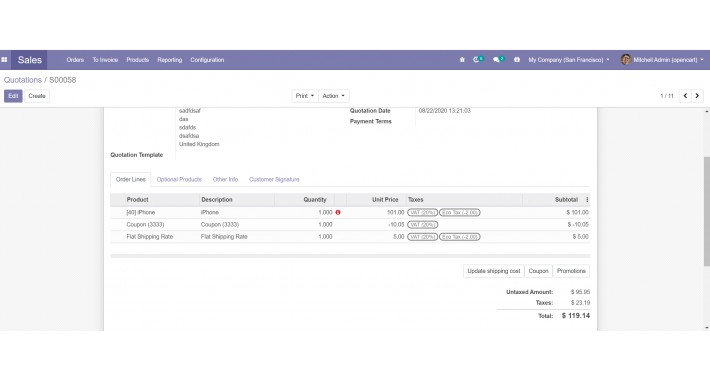
Task: Click the $ 119.14 total amount
Action: pos(576,316)
